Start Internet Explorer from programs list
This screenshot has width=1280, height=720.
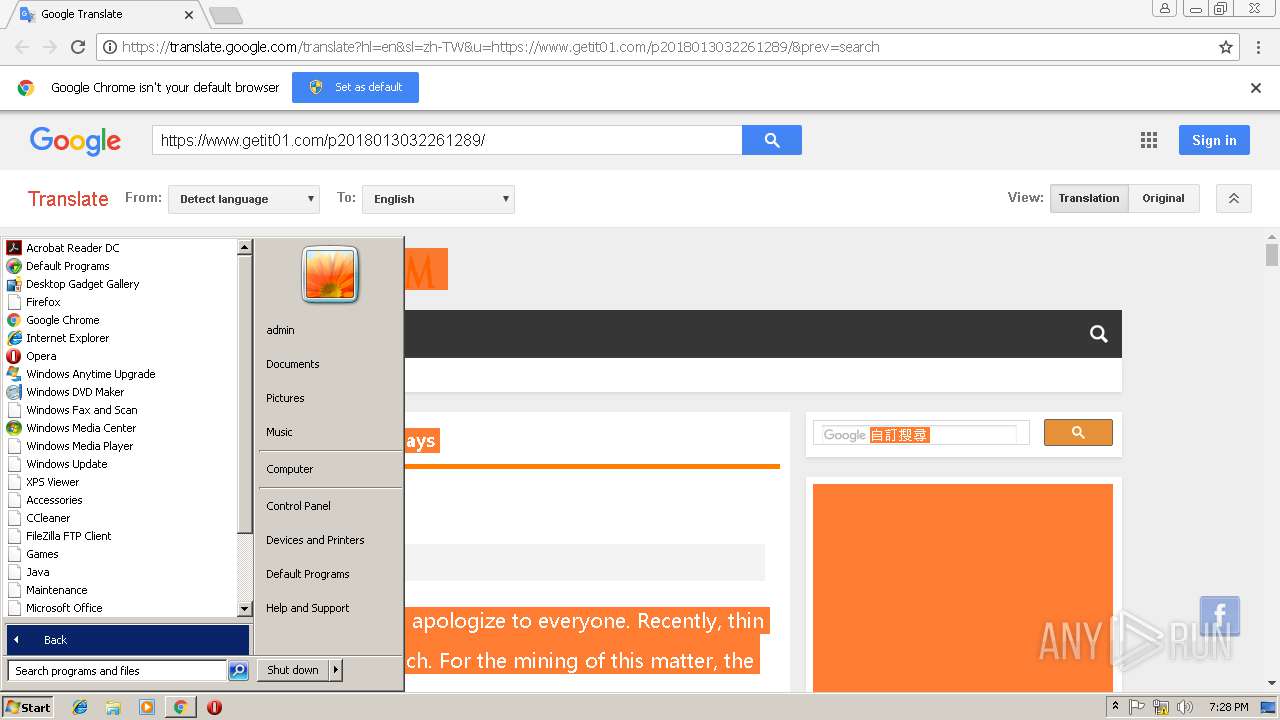[67, 338]
